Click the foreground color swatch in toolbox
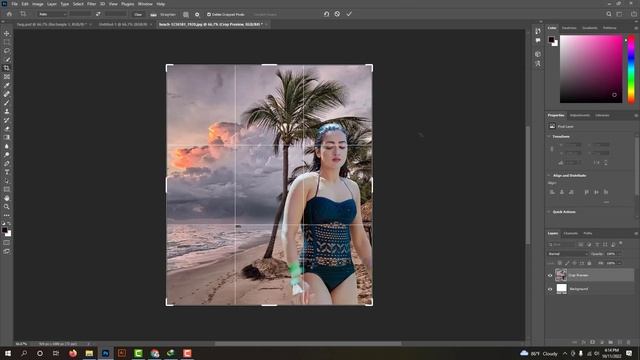 [x=4, y=230]
